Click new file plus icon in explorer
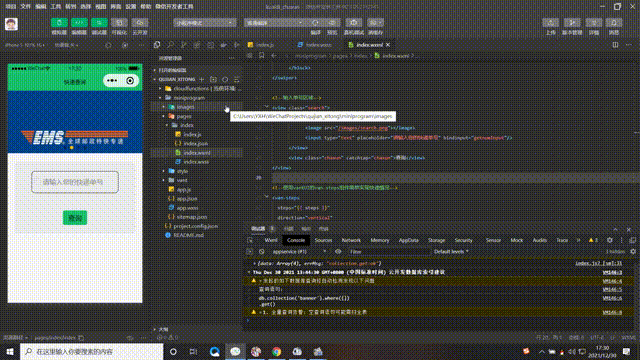Image resolution: width=640 pixels, height=360 pixels. (x=202, y=79)
